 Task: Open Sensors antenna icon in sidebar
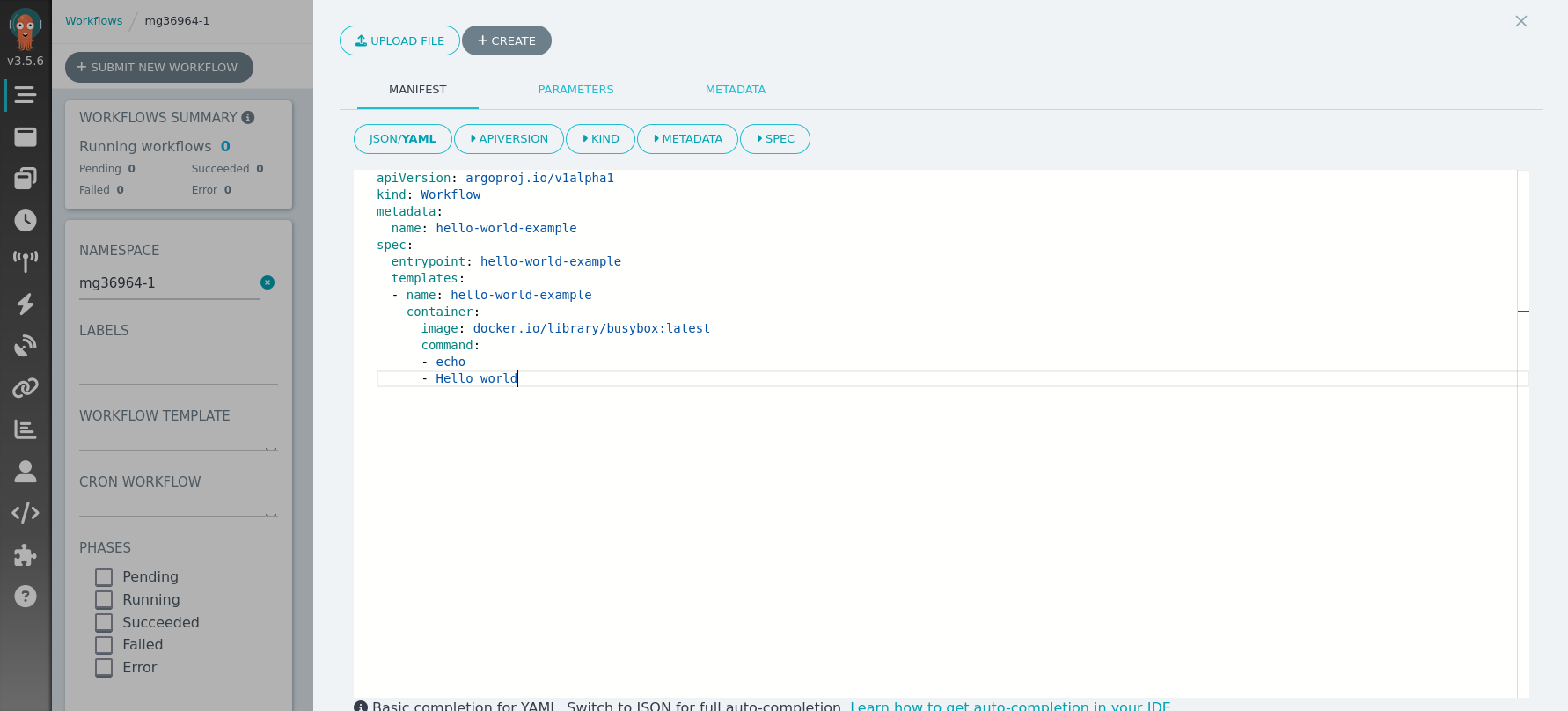click(x=26, y=261)
